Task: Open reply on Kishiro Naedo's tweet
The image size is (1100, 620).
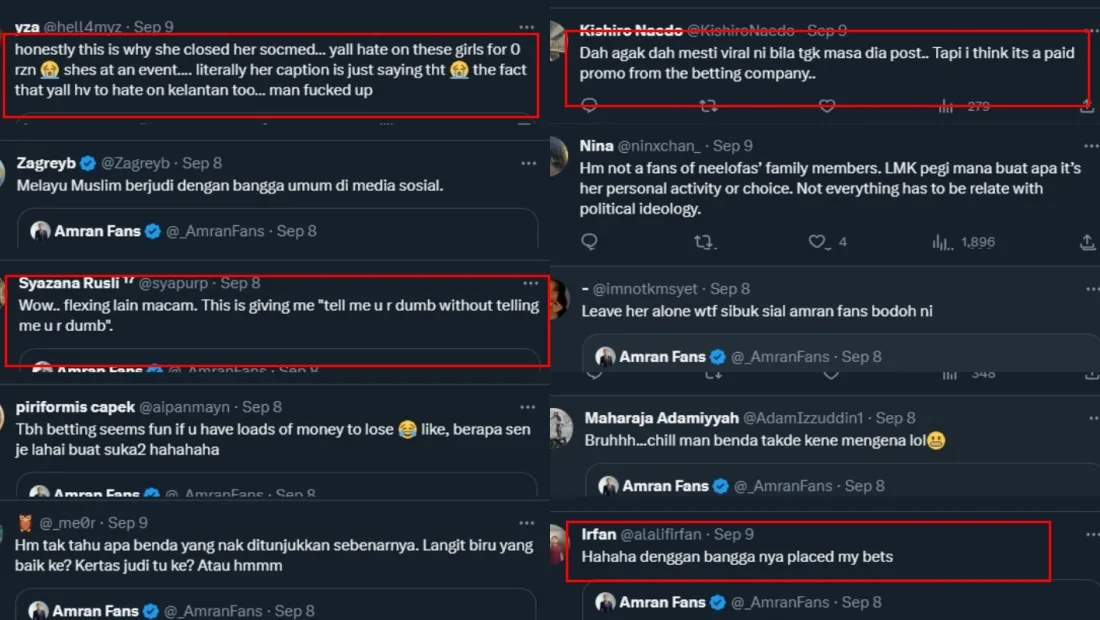Action: tap(590, 105)
